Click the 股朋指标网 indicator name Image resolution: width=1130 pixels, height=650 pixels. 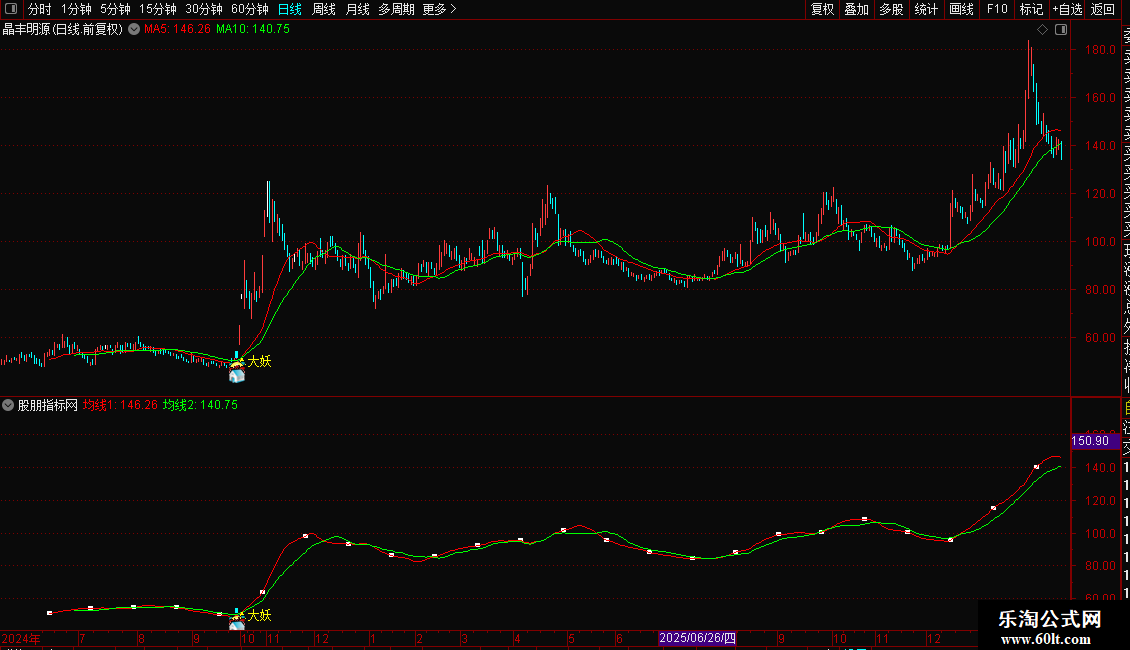48,405
